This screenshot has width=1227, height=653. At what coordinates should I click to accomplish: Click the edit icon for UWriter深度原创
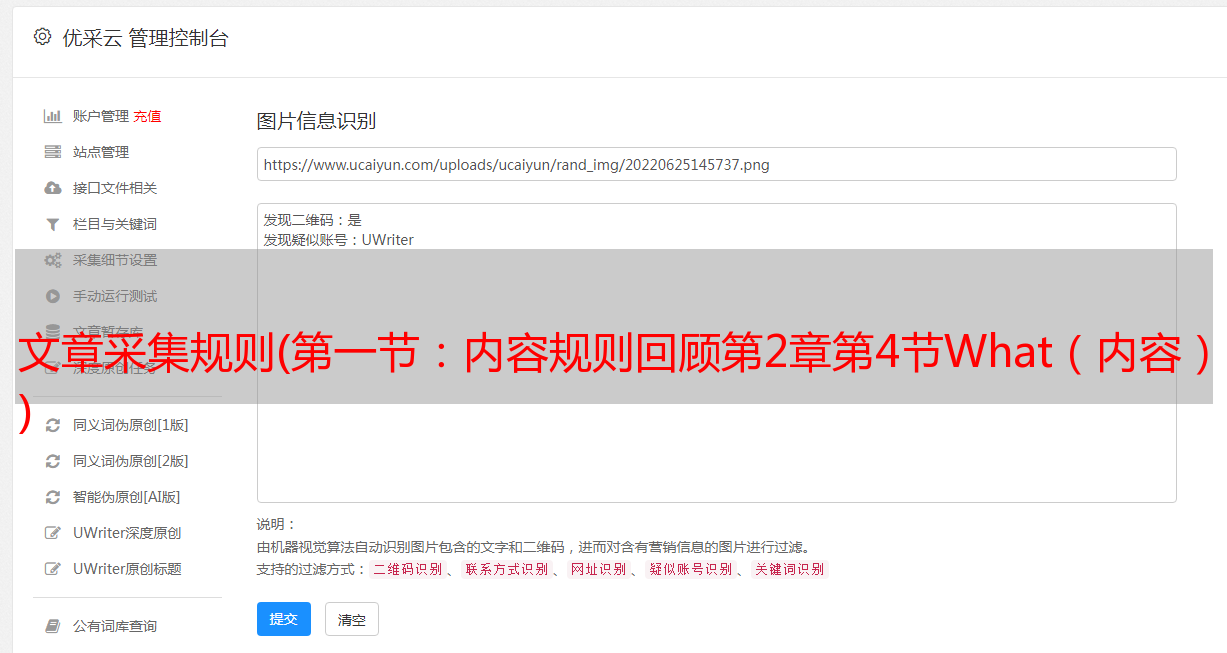tap(53, 533)
